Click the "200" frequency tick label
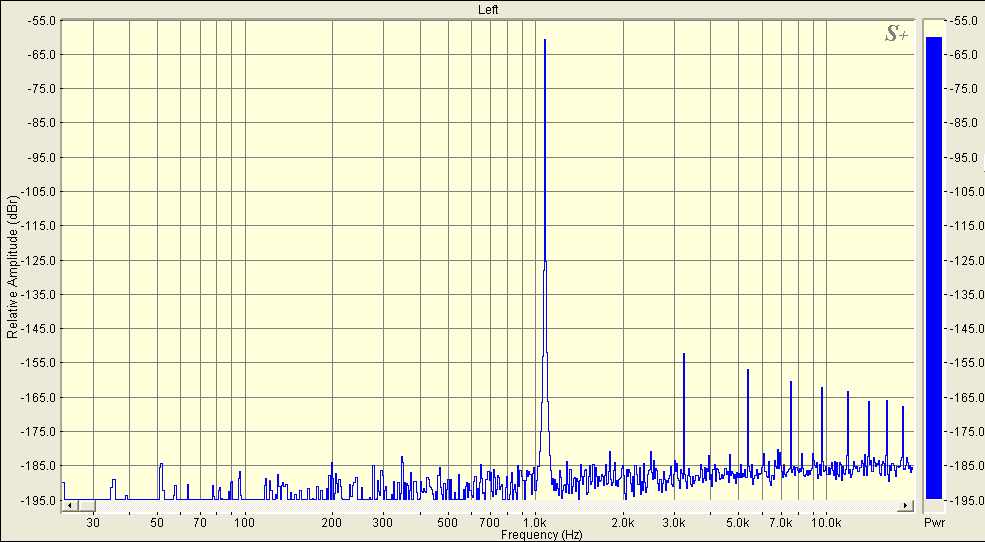Image resolution: width=985 pixels, height=542 pixels. pos(332,523)
